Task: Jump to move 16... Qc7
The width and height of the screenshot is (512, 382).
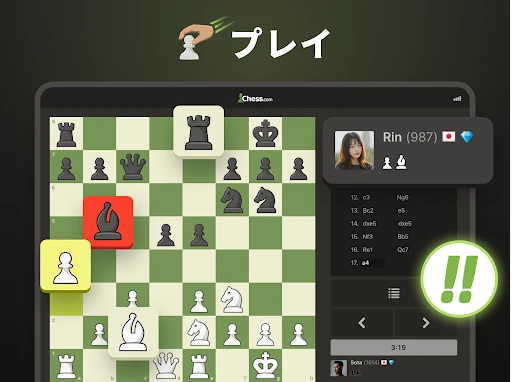Action: [x=402, y=249]
